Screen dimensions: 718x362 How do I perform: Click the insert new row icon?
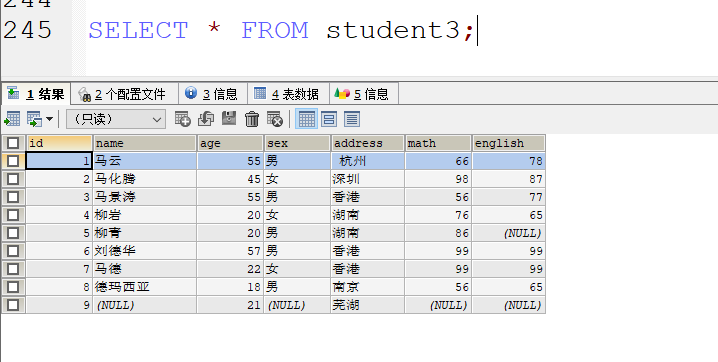[183, 119]
